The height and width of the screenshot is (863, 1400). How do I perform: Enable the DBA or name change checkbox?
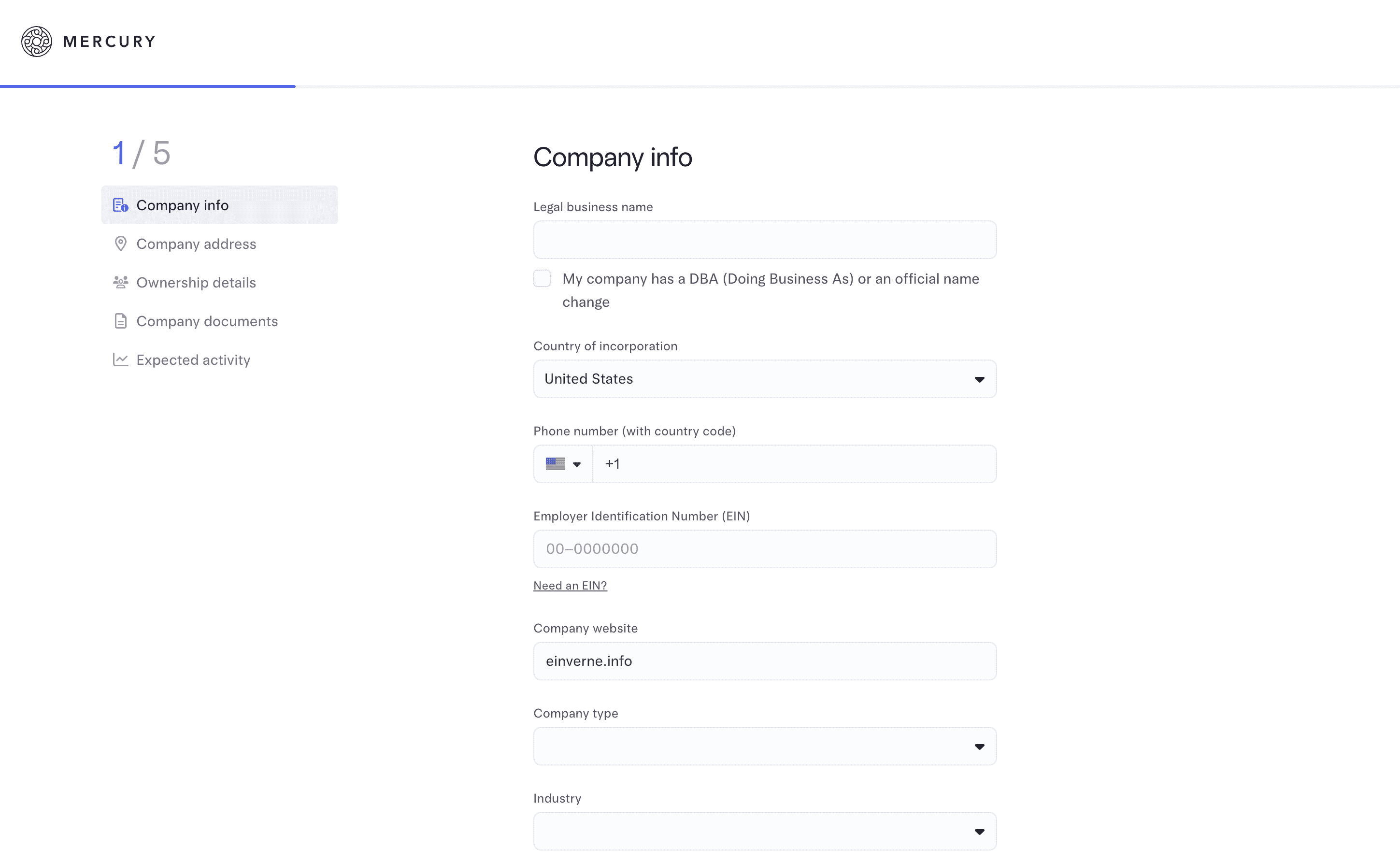click(542, 278)
